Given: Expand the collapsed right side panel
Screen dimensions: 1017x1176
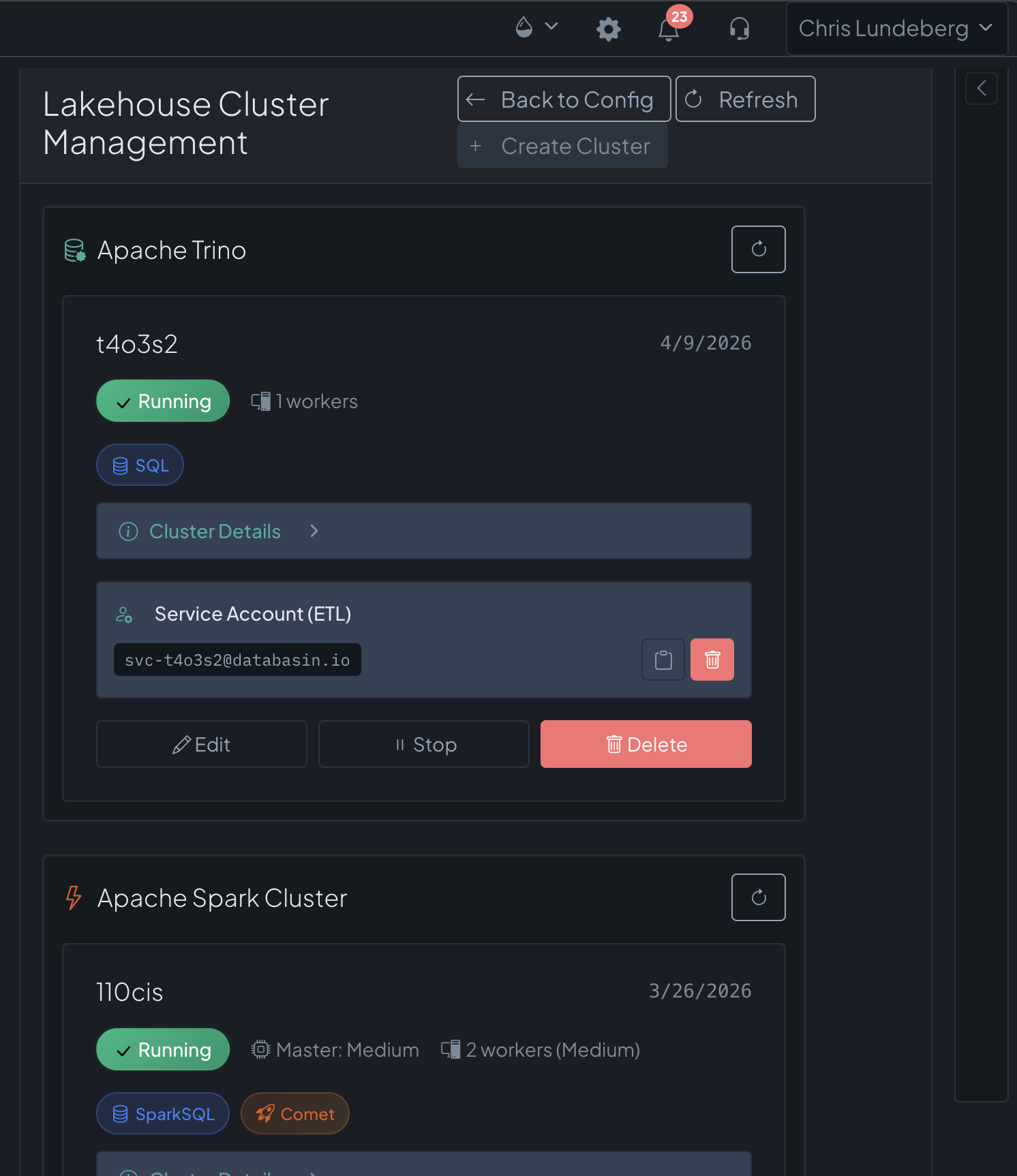Looking at the screenshot, I should tap(982, 88).
